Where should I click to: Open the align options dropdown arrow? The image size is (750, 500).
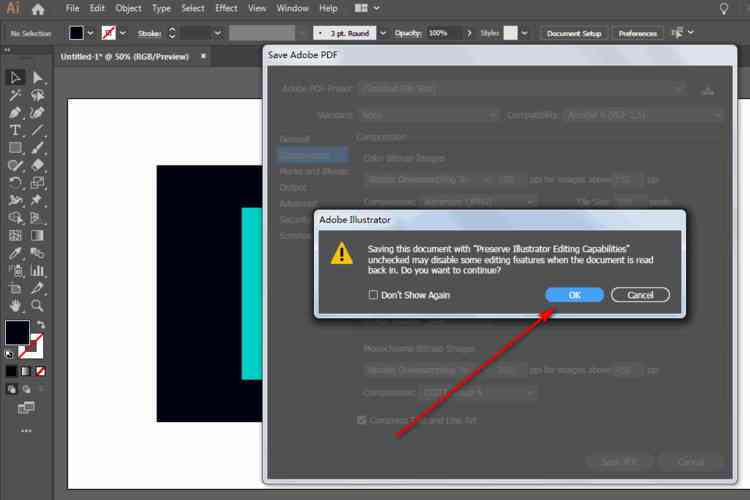(691, 33)
